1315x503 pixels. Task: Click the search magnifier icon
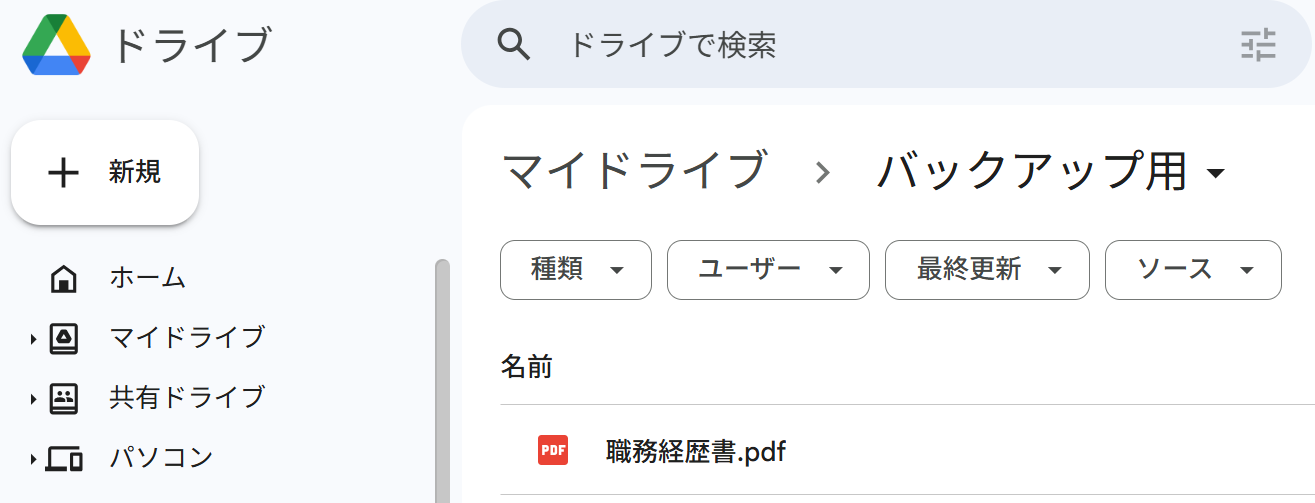point(514,45)
